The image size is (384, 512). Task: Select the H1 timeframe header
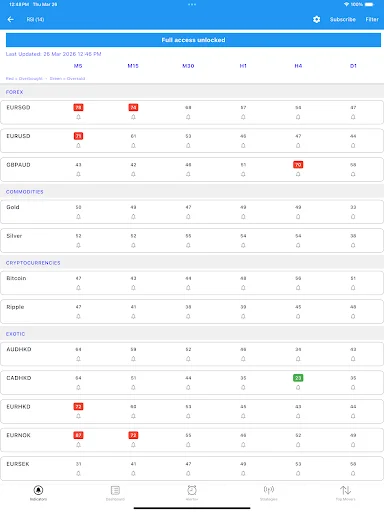click(243, 66)
